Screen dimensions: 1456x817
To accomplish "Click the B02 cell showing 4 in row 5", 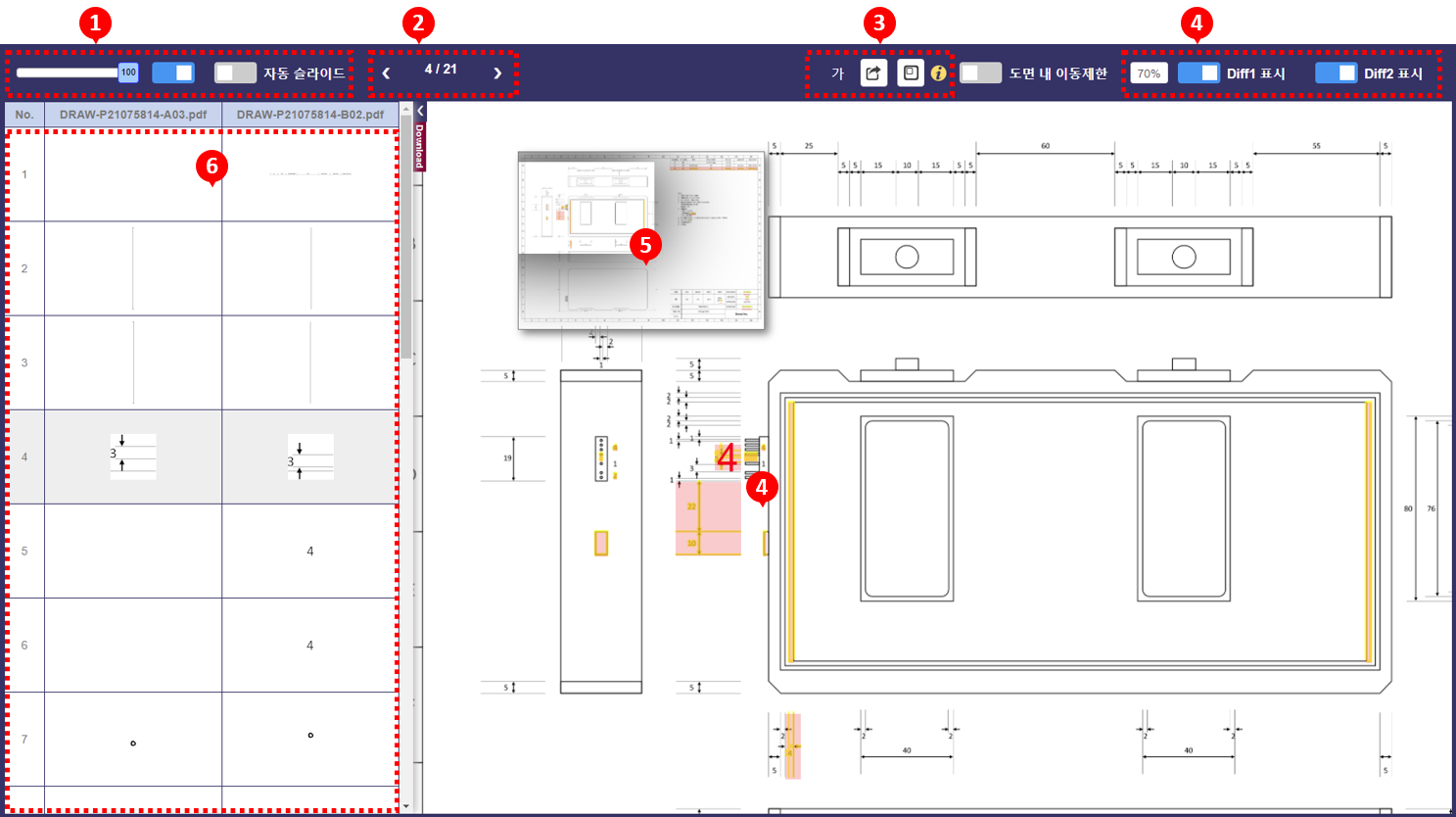I will [x=310, y=552].
